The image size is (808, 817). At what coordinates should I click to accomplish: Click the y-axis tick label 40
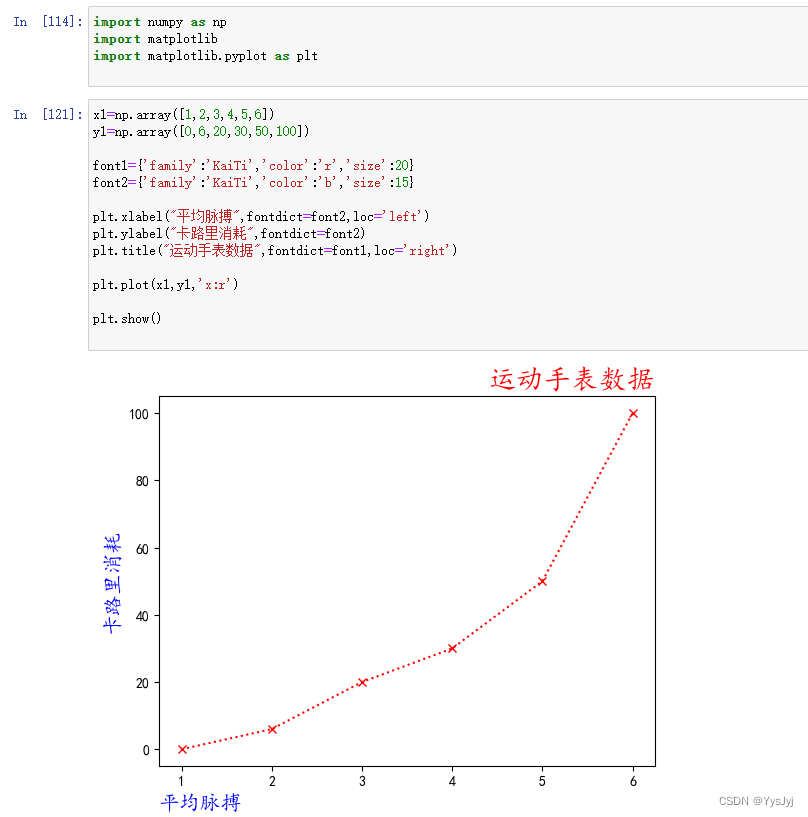142,616
